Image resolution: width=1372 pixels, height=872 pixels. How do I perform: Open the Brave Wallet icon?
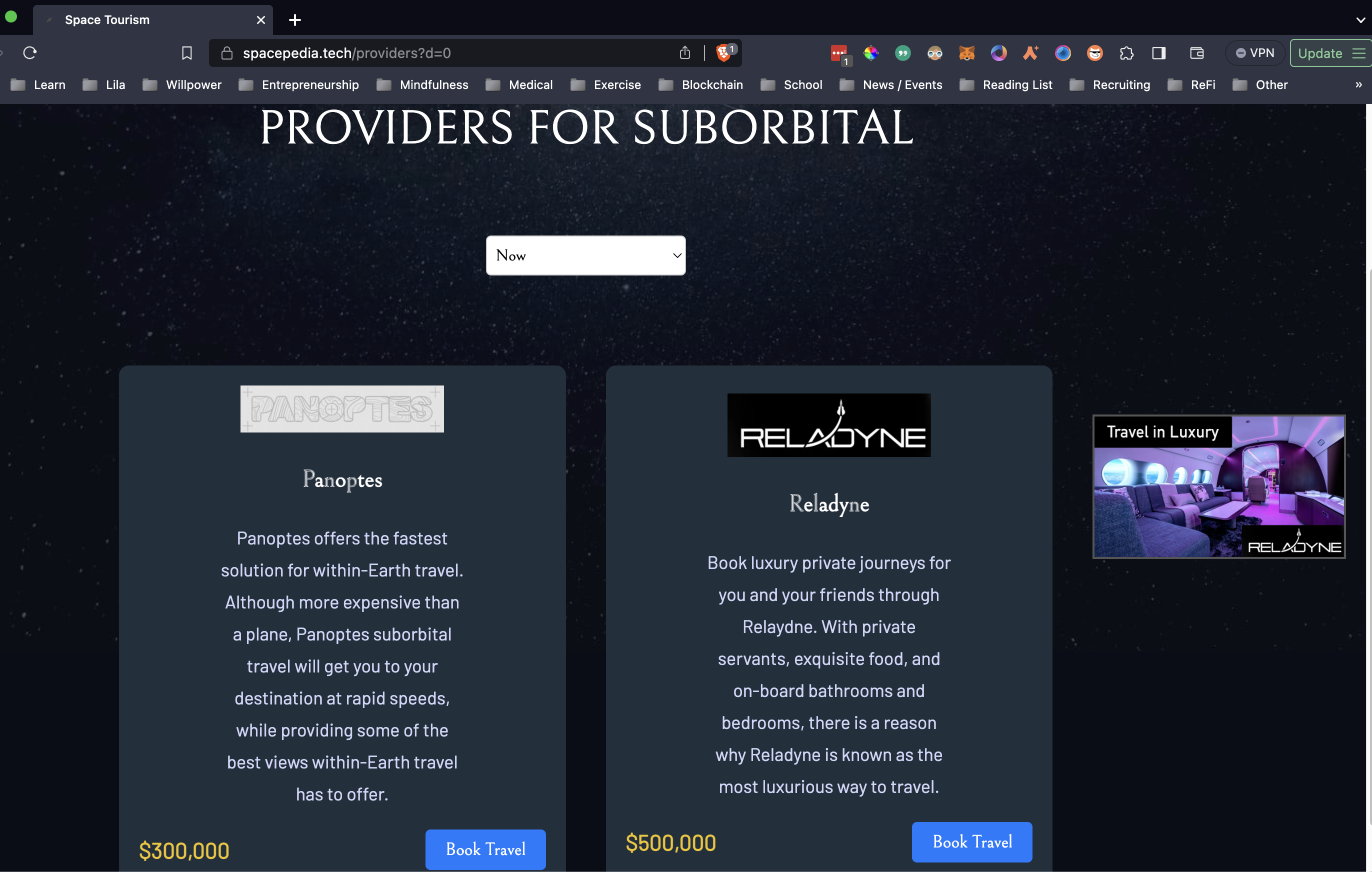(x=1196, y=53)
